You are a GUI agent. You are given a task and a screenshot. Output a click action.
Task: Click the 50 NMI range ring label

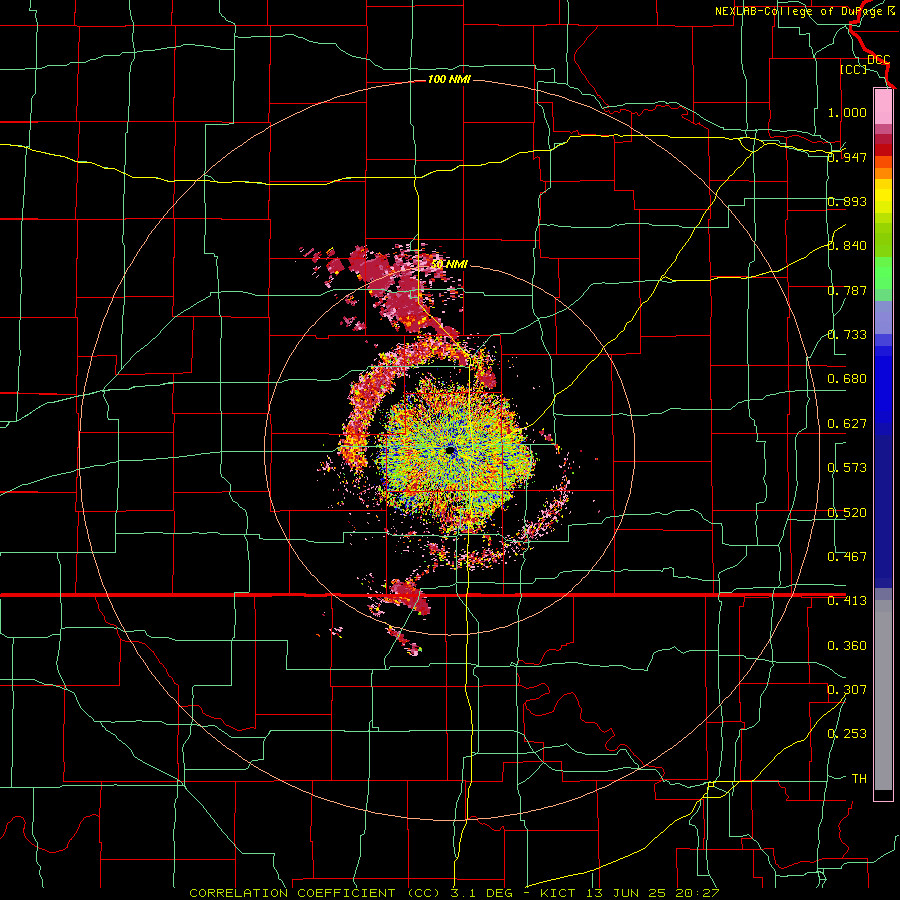[449, 264]
